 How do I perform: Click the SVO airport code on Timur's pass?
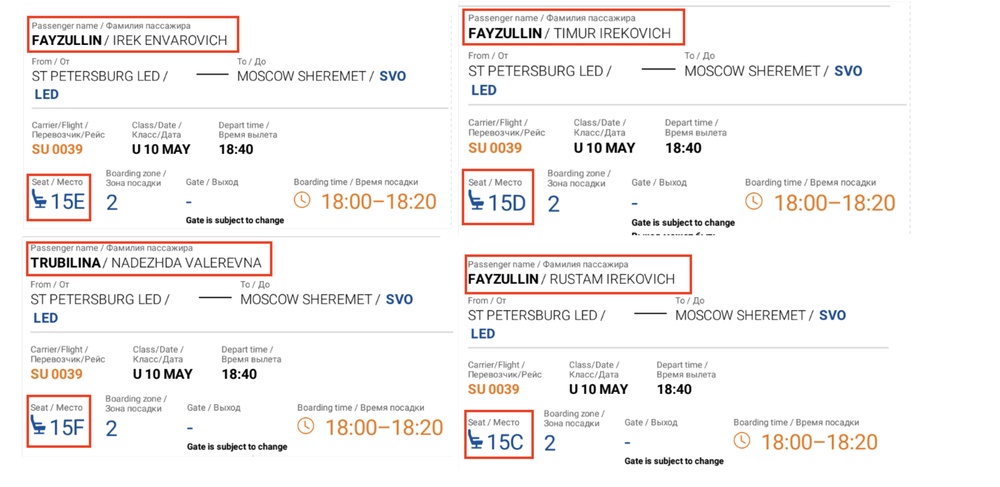(848, 71)
